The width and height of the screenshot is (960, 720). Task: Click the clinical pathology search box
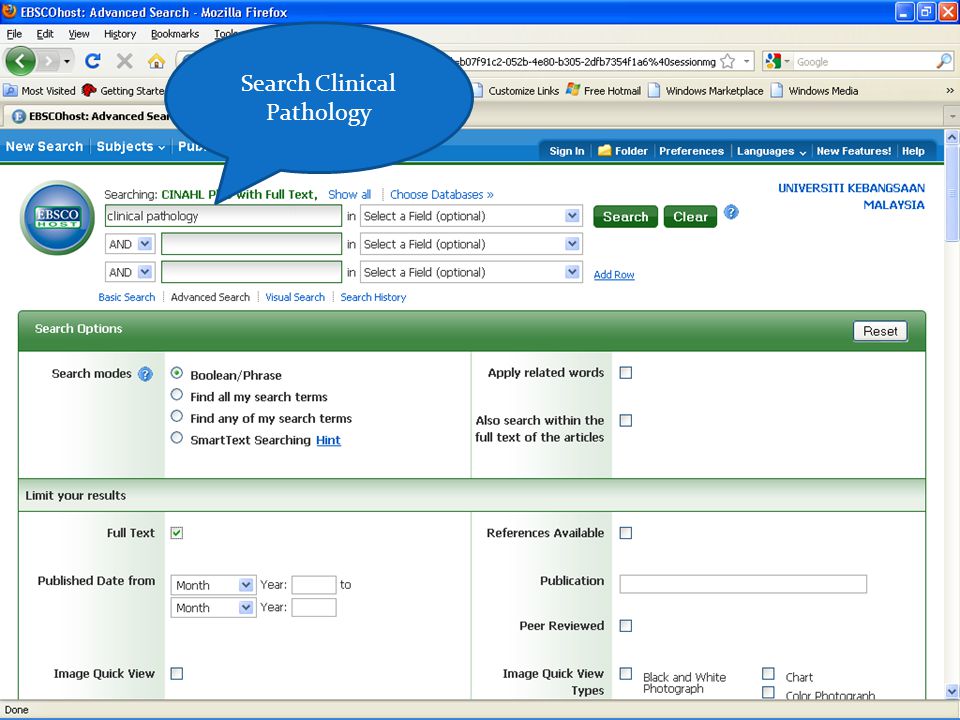223,216
